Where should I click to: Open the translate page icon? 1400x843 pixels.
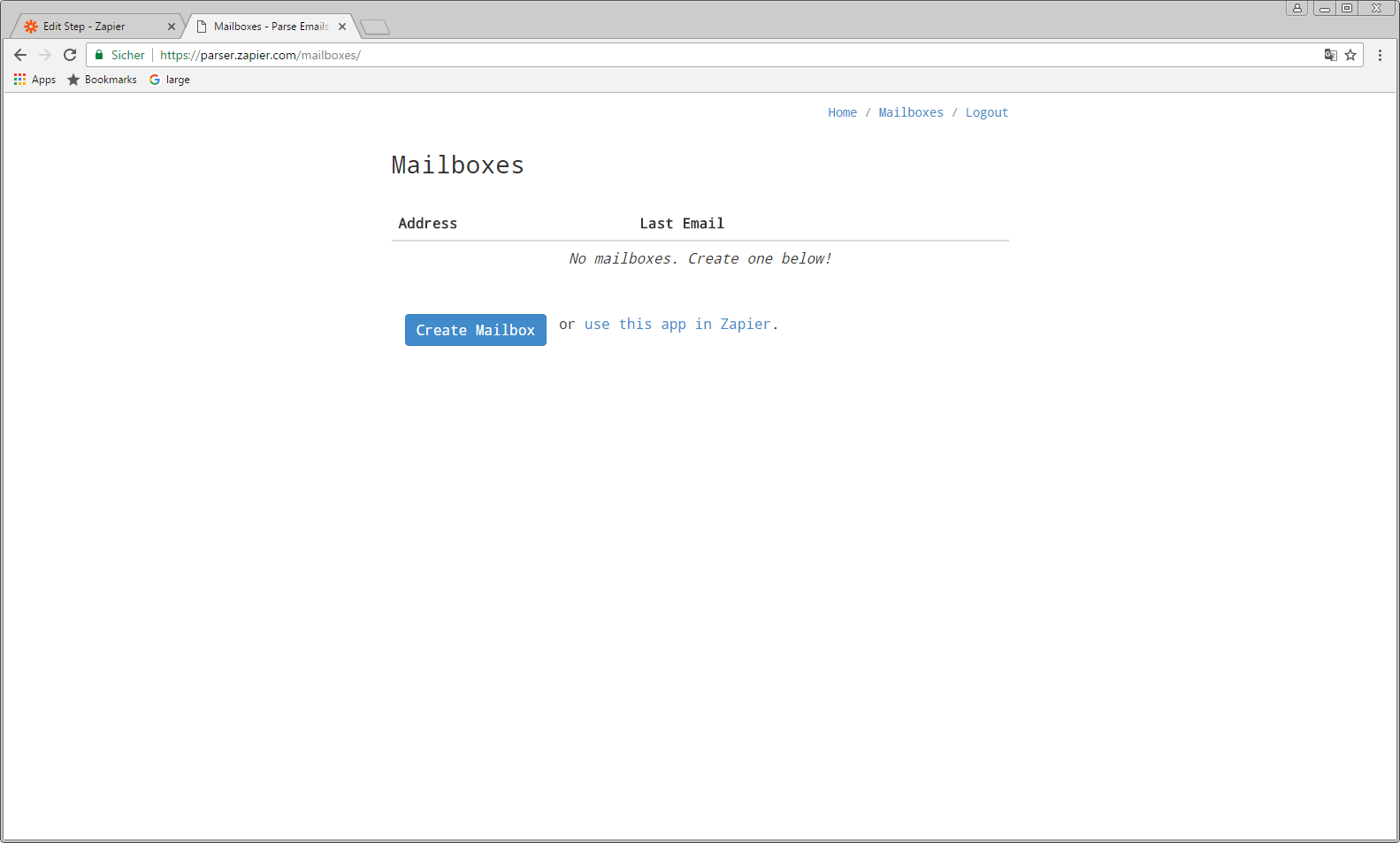pyautogui.click(x=1330, y=55)
